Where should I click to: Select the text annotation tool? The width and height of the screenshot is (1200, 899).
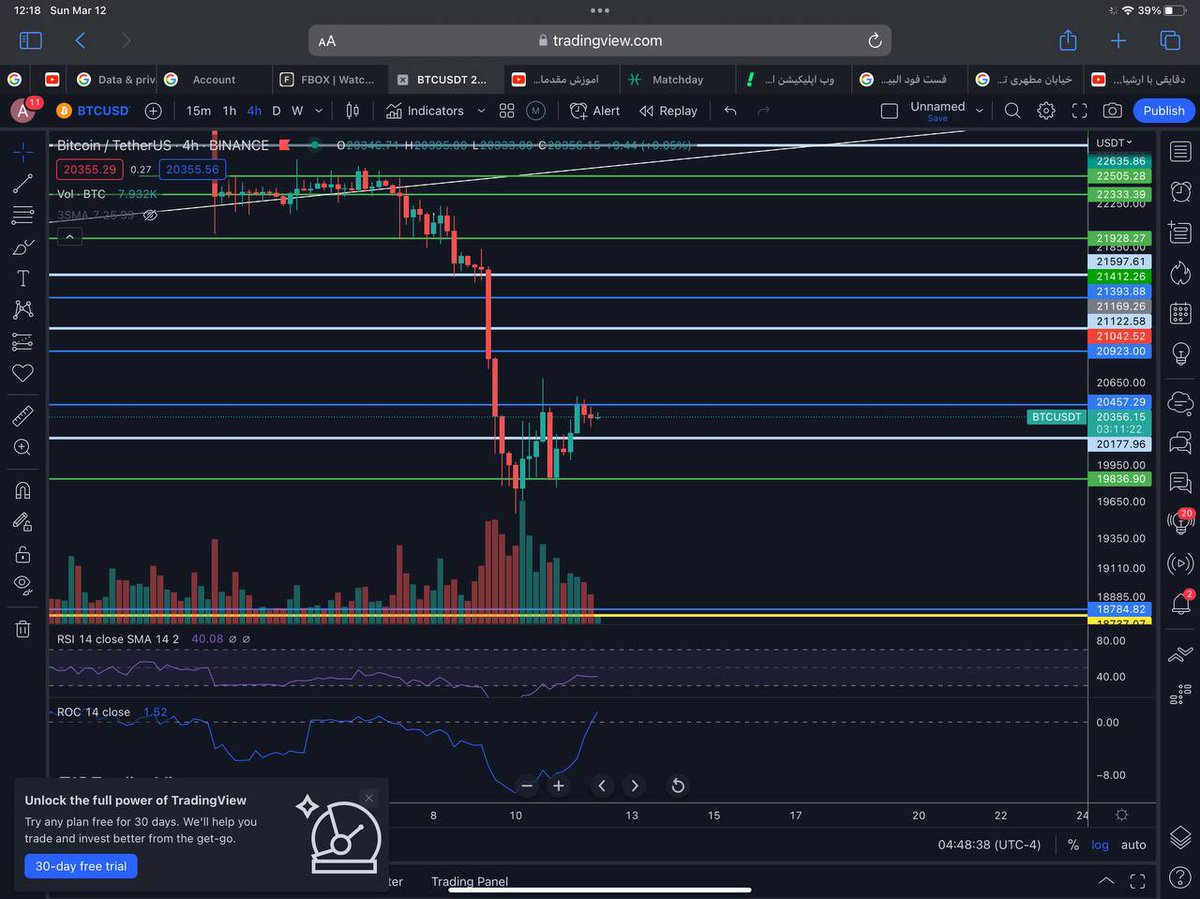tap(22, 278)
